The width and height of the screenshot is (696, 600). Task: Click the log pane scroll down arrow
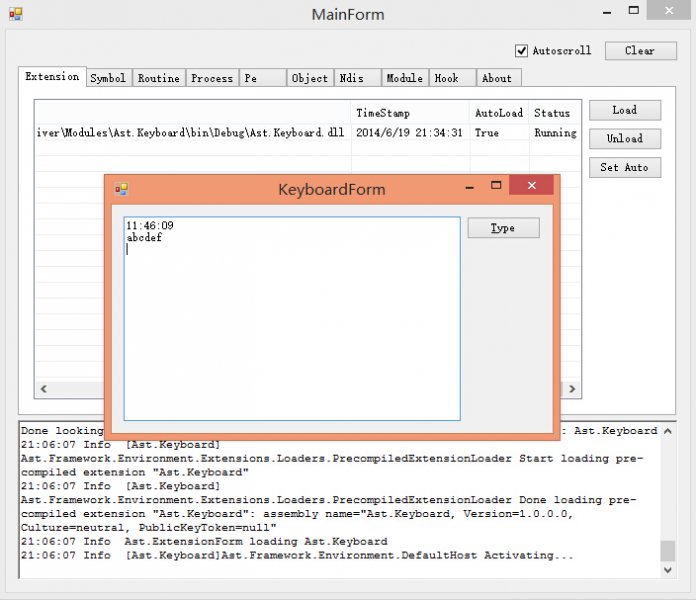[668, 570]
